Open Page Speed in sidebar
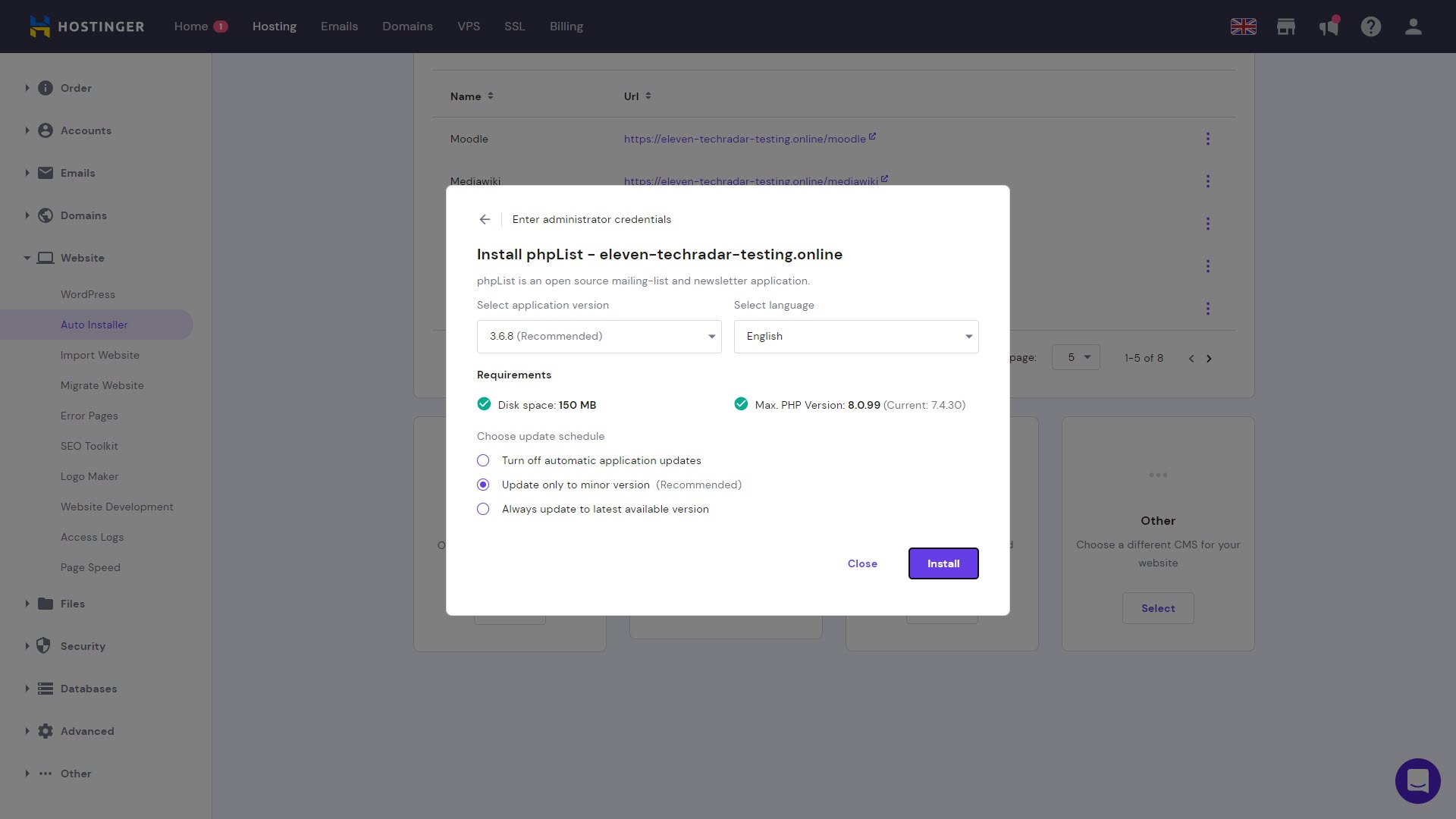This screenshot has width=1456, height=819. (x=90, y=567)
